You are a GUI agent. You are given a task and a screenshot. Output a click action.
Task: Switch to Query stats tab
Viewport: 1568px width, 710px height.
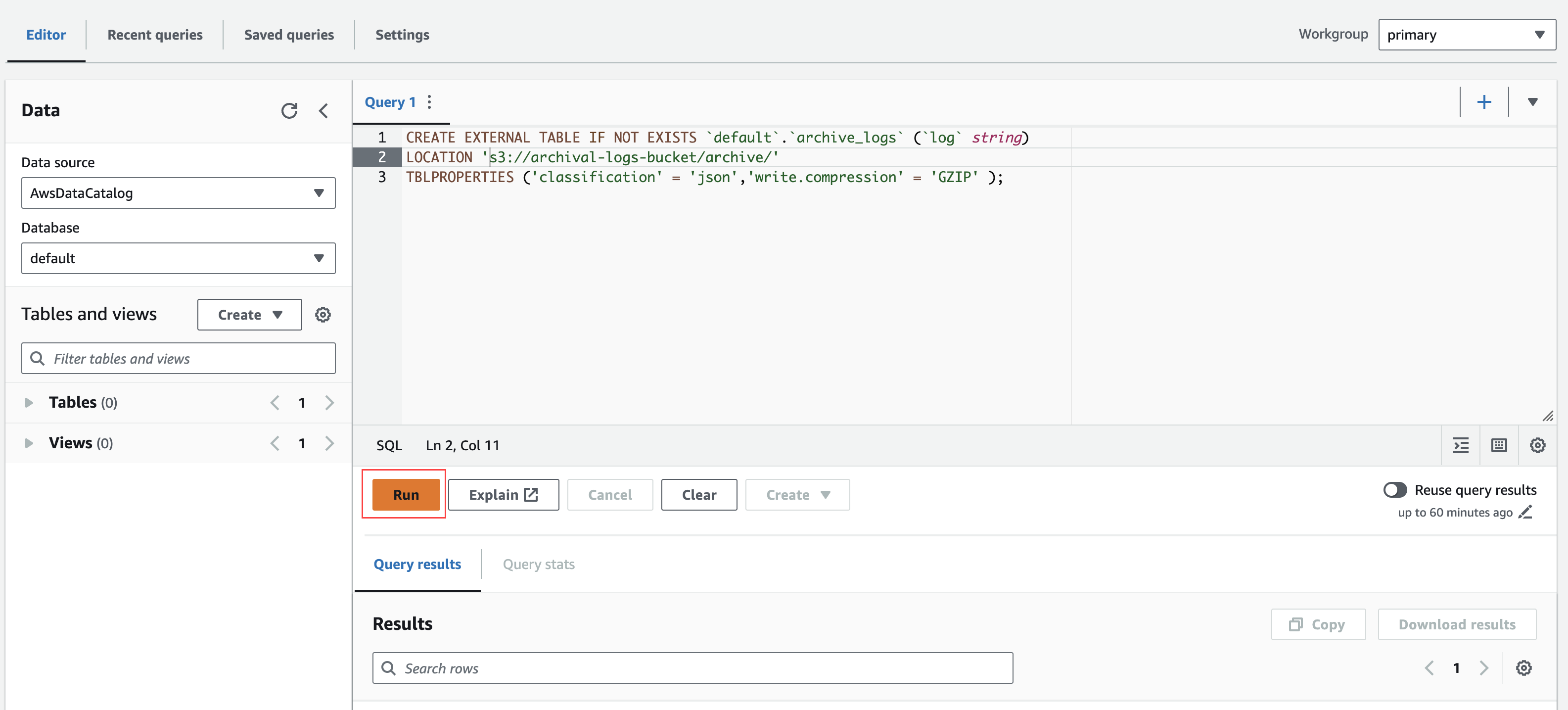pos(539,565)
